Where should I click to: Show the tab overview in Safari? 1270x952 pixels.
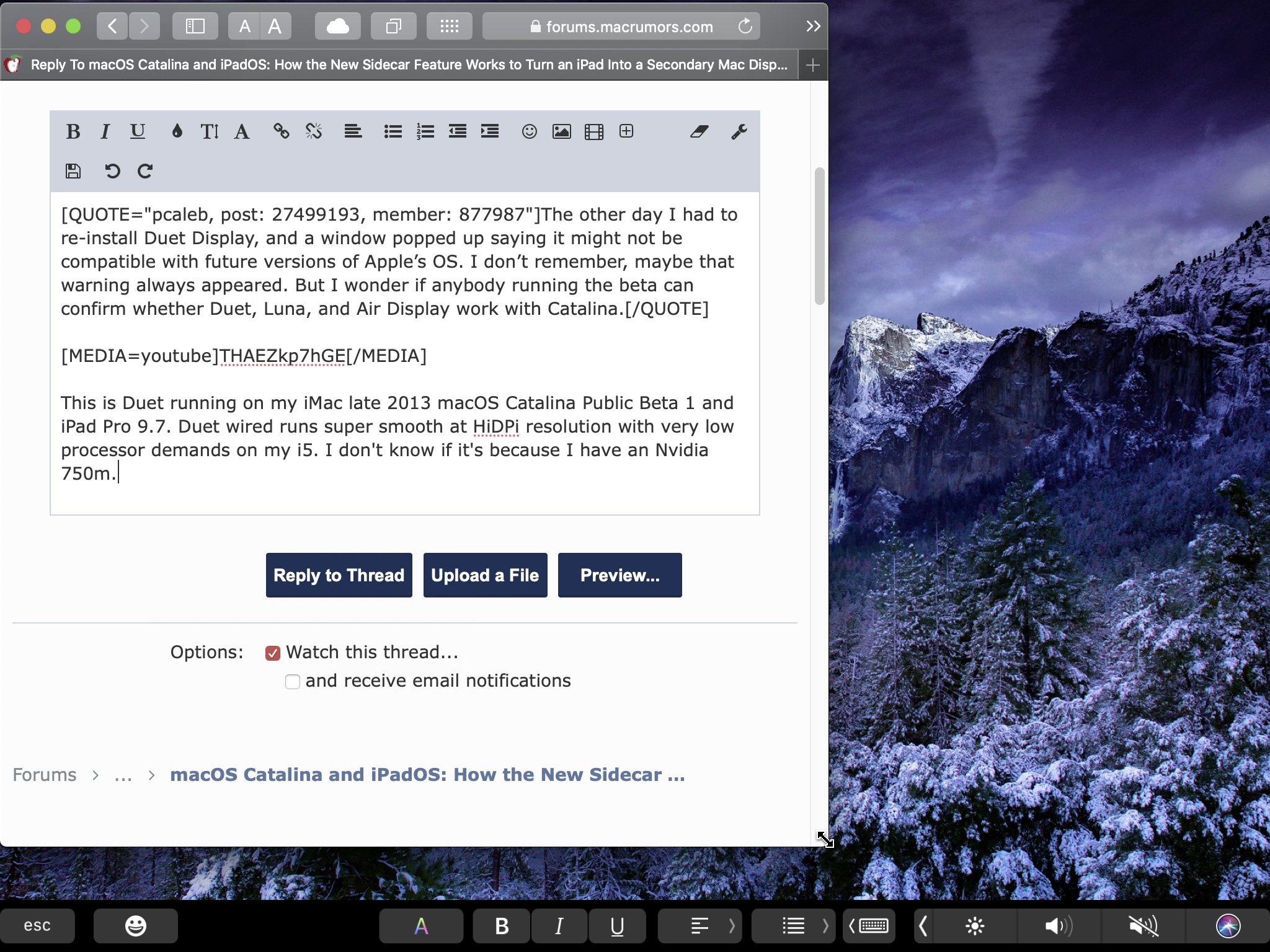tap(394, 26)
